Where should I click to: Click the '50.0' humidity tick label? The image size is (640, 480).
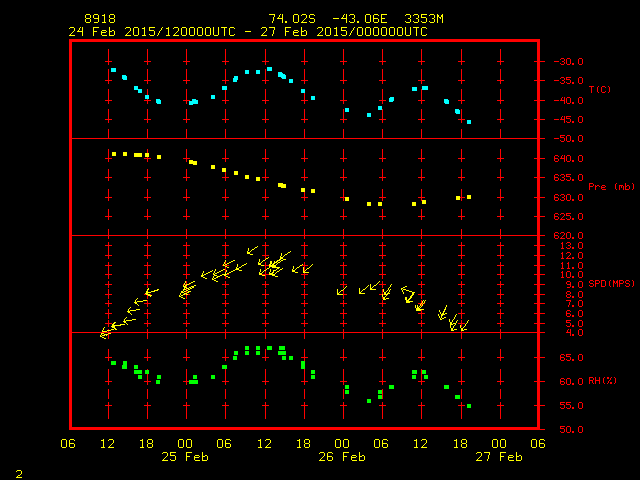(571, 429)
